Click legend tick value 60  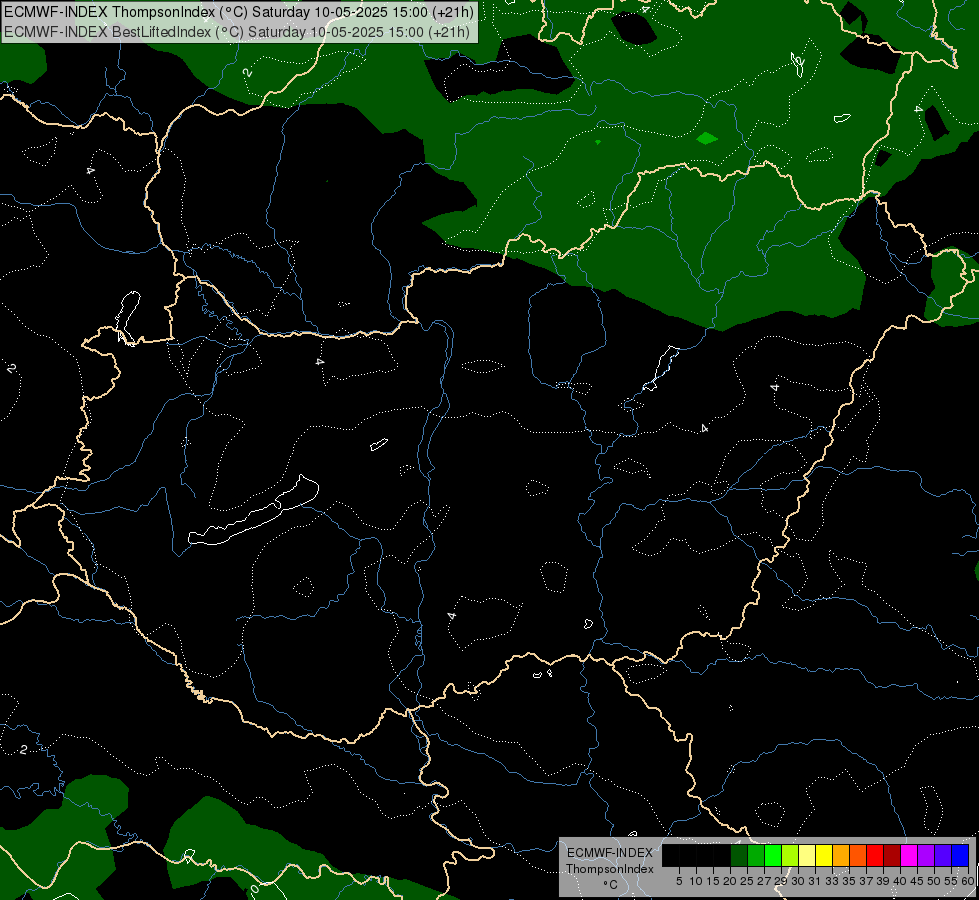pos(968,881)
